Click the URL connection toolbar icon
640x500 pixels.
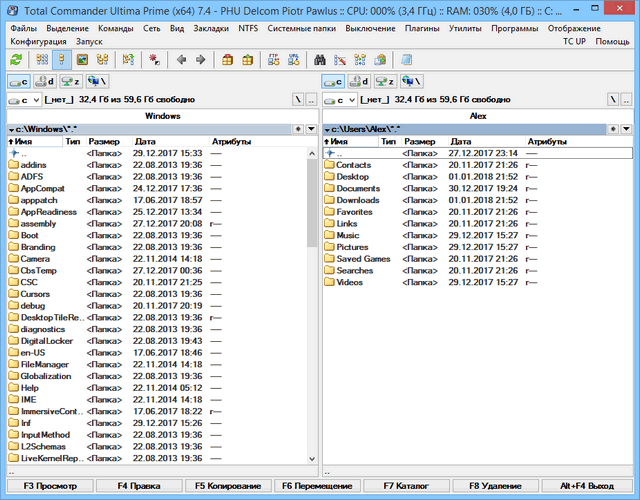[295, 60]
